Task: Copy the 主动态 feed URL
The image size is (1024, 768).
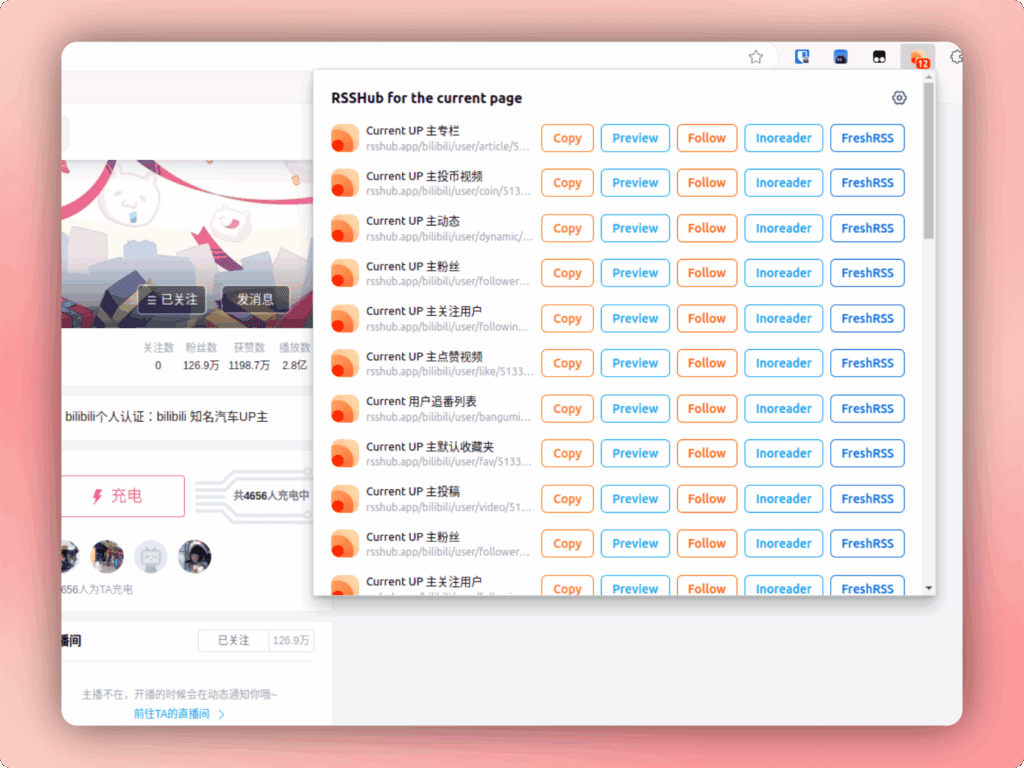Action: pyautogui.click(x=567, y=228)
